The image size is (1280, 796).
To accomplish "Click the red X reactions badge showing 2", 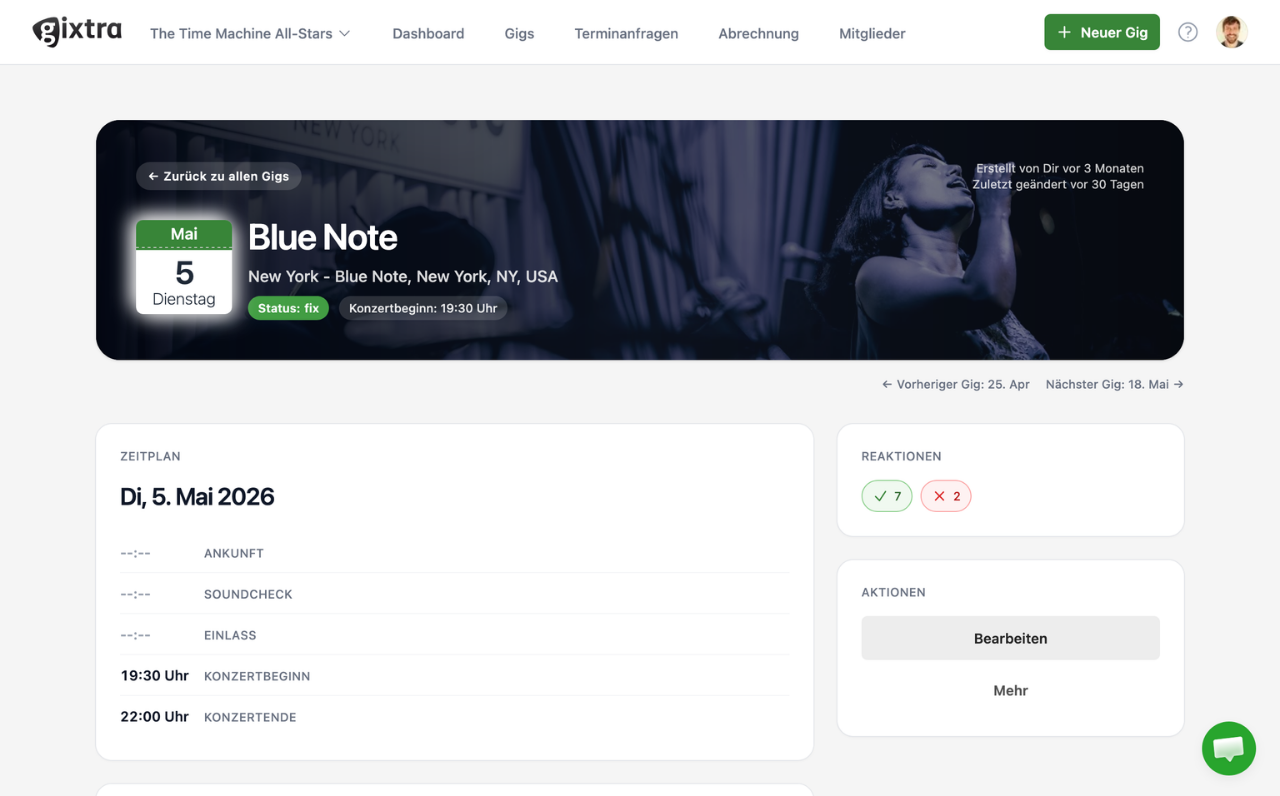I will point(946,496).
